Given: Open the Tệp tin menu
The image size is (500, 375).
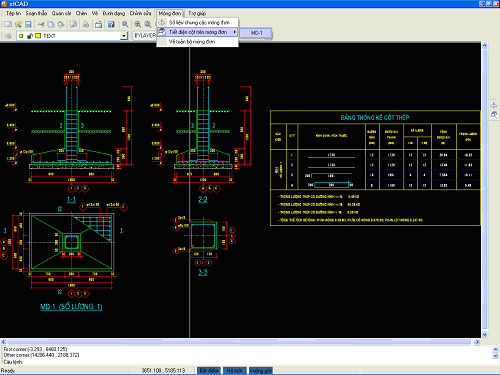Looking at the screenshot, I should click(x=13, y=13).
